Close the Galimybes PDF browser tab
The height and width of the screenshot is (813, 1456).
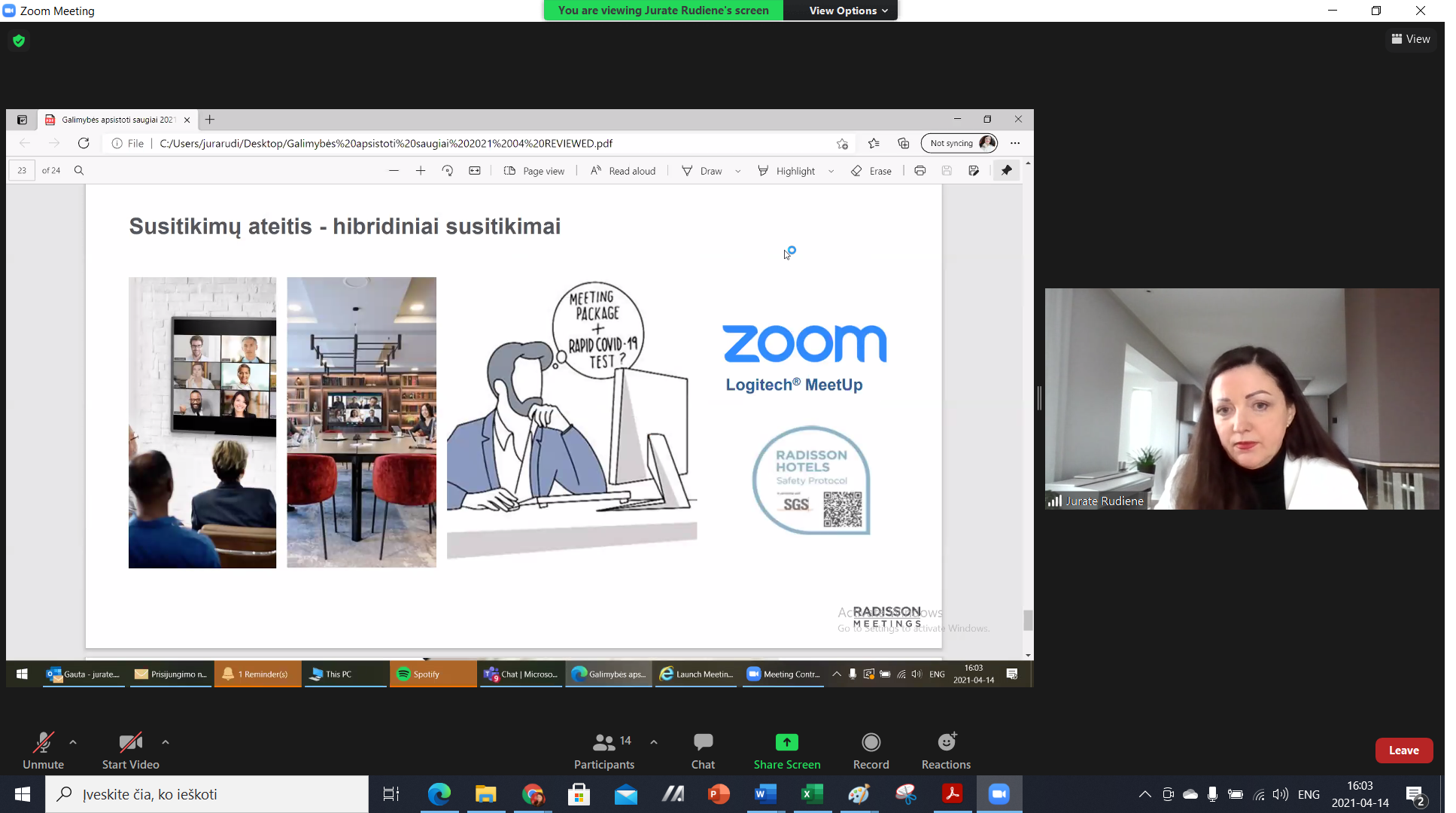187,120
